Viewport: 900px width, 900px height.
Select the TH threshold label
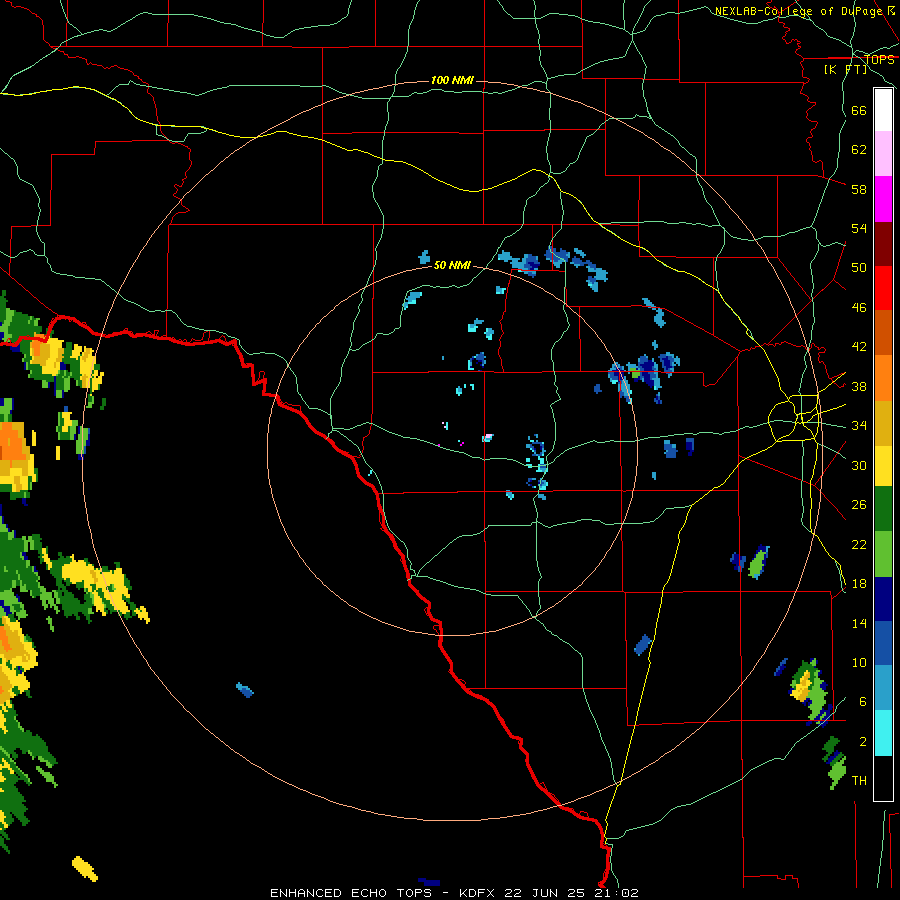pos(859,781)
